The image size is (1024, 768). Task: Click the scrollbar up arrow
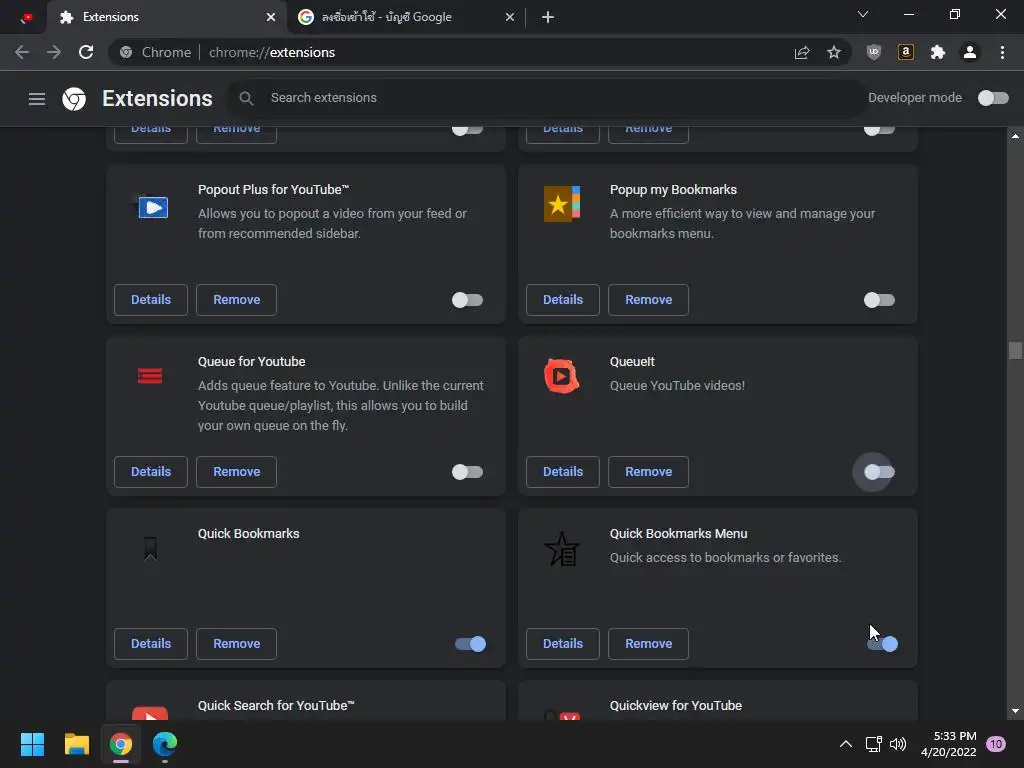1015,136
